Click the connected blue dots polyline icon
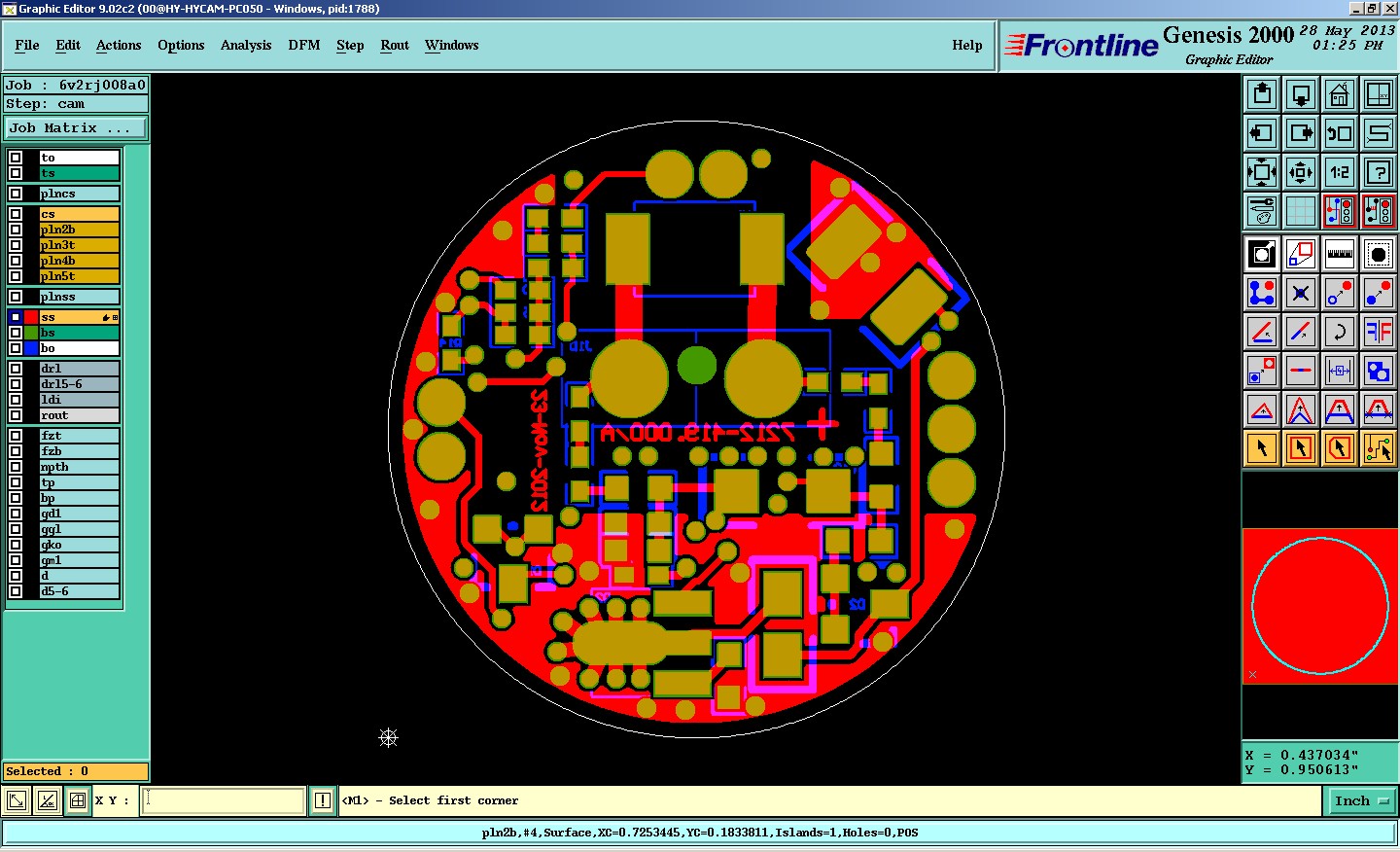 (1262, 293)
